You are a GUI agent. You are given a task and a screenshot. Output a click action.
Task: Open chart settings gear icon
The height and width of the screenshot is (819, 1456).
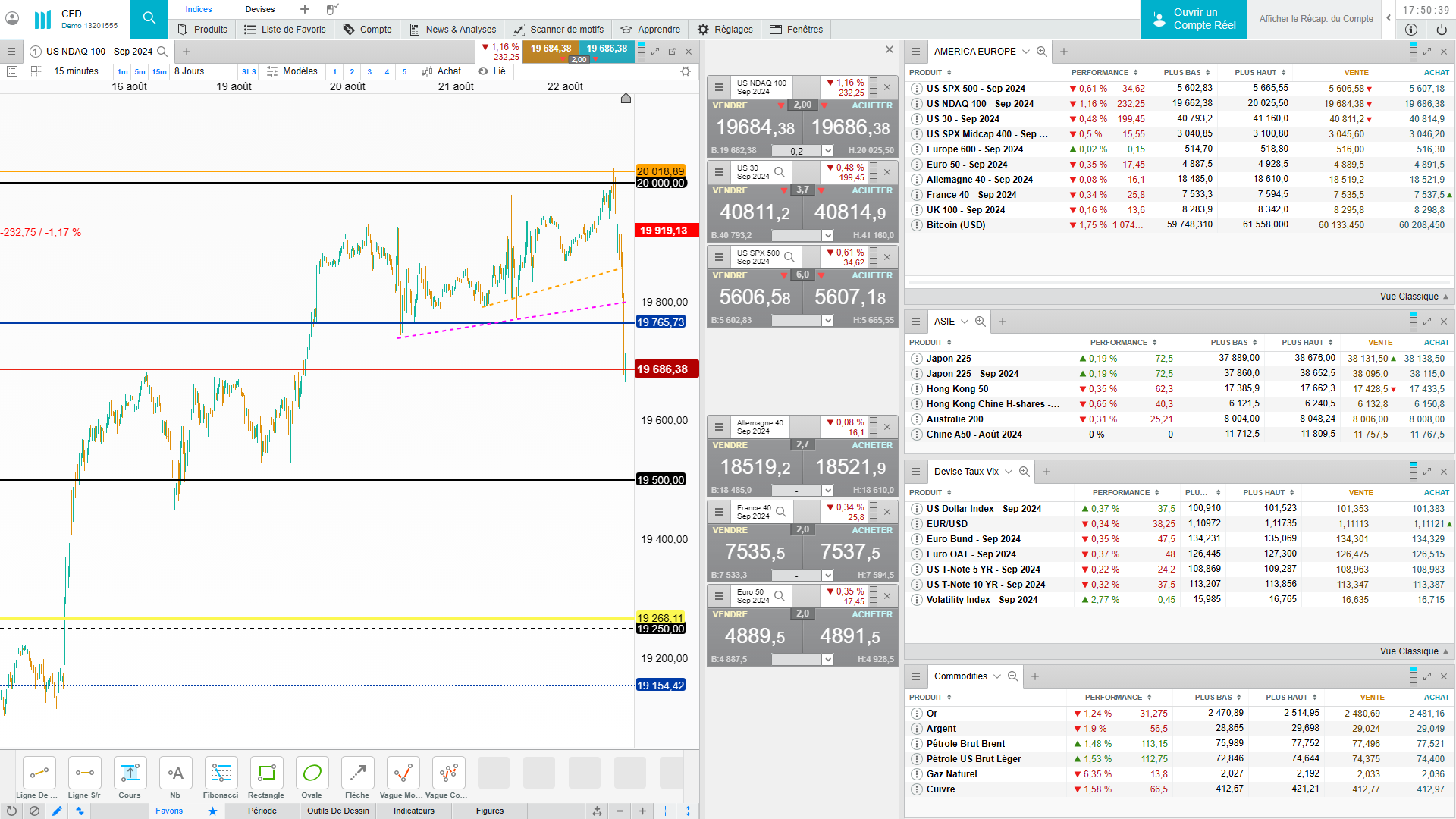point(686,71)
